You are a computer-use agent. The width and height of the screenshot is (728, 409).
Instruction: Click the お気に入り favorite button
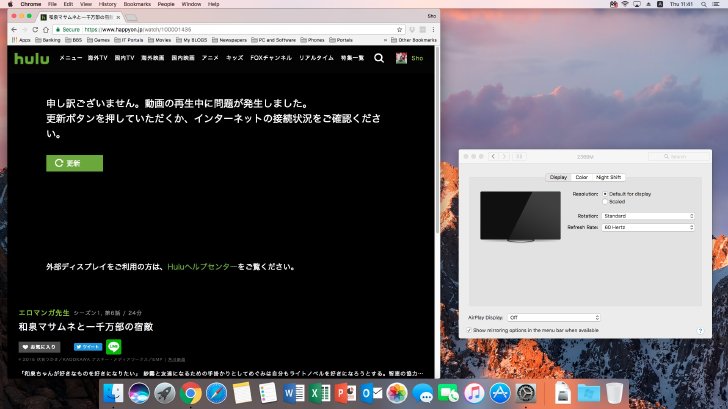coord(39,347)
